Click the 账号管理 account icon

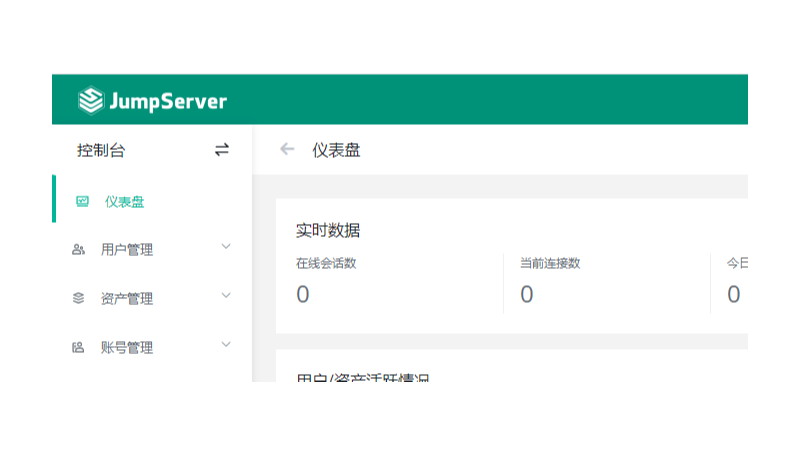click(x=78, y=347)
